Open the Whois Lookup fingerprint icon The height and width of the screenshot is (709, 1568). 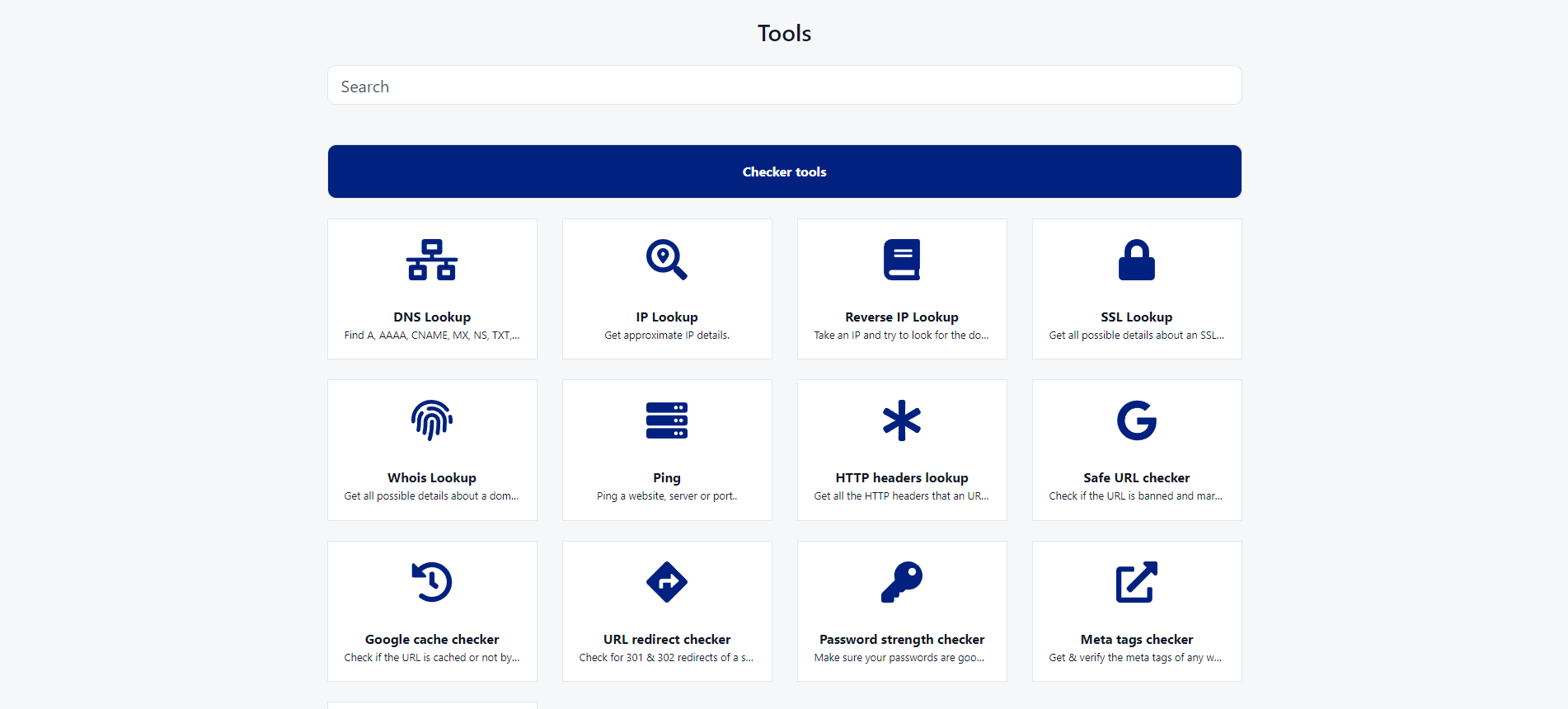pyautogui.click(x=432, y=420)
